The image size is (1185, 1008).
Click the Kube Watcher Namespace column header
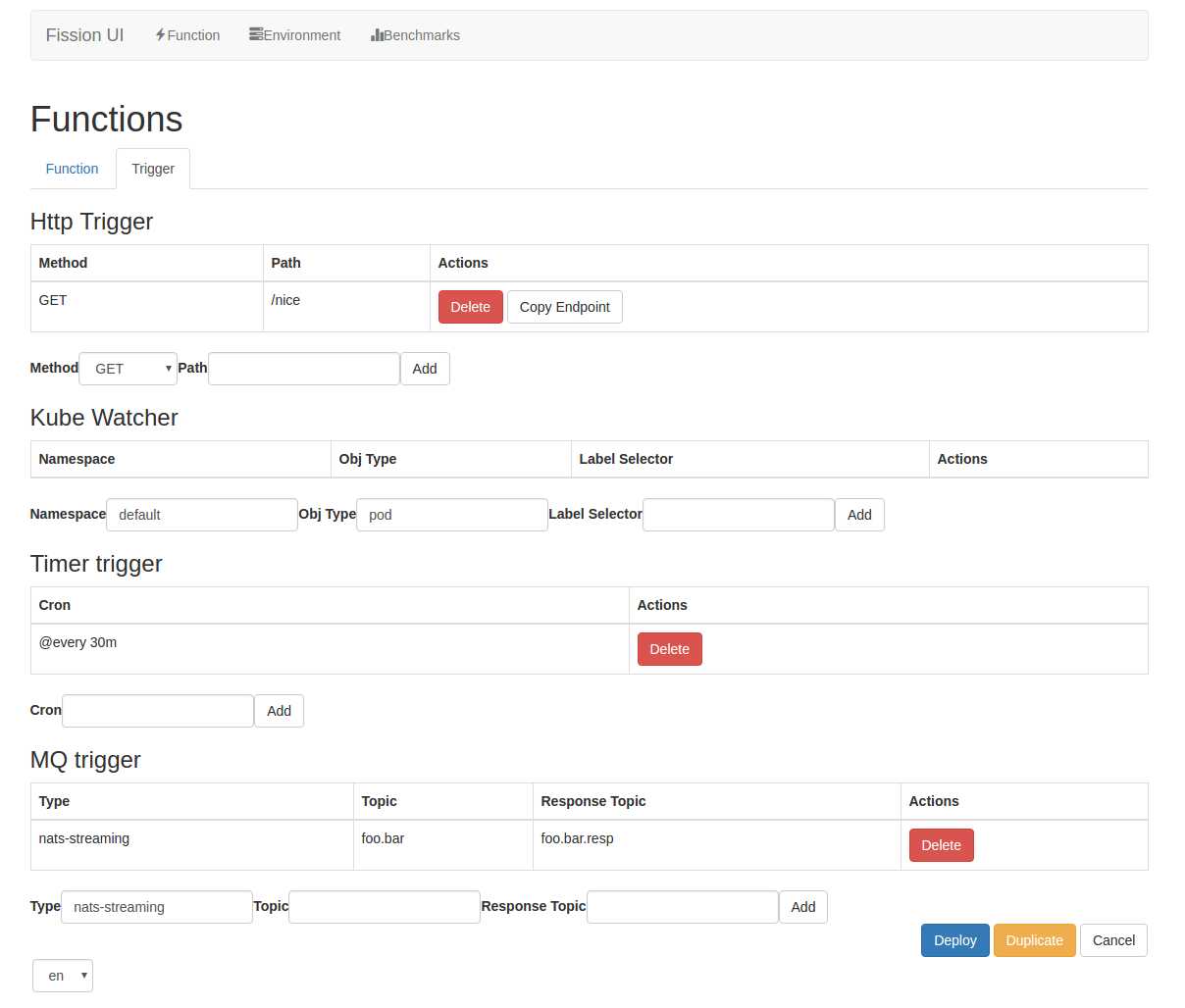(x=180, y=459)
